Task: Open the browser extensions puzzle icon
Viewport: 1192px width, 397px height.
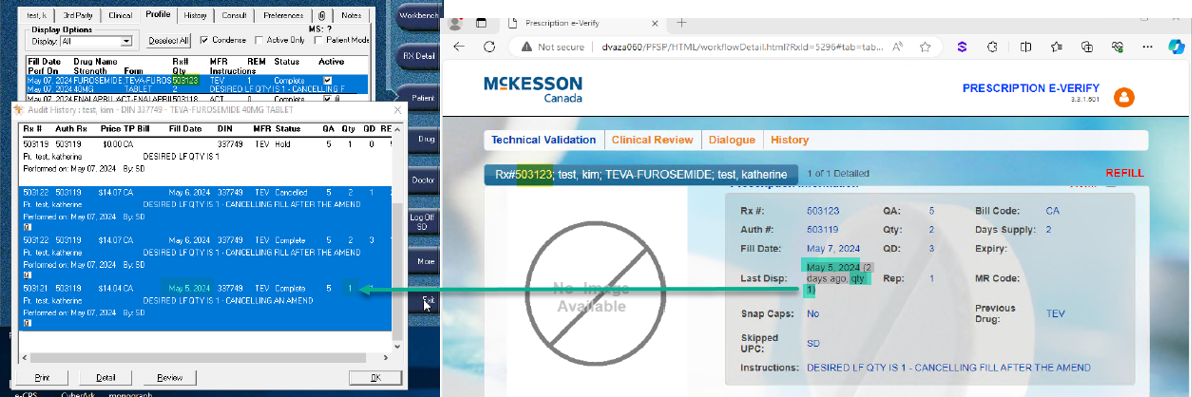Action: (992, 46)
